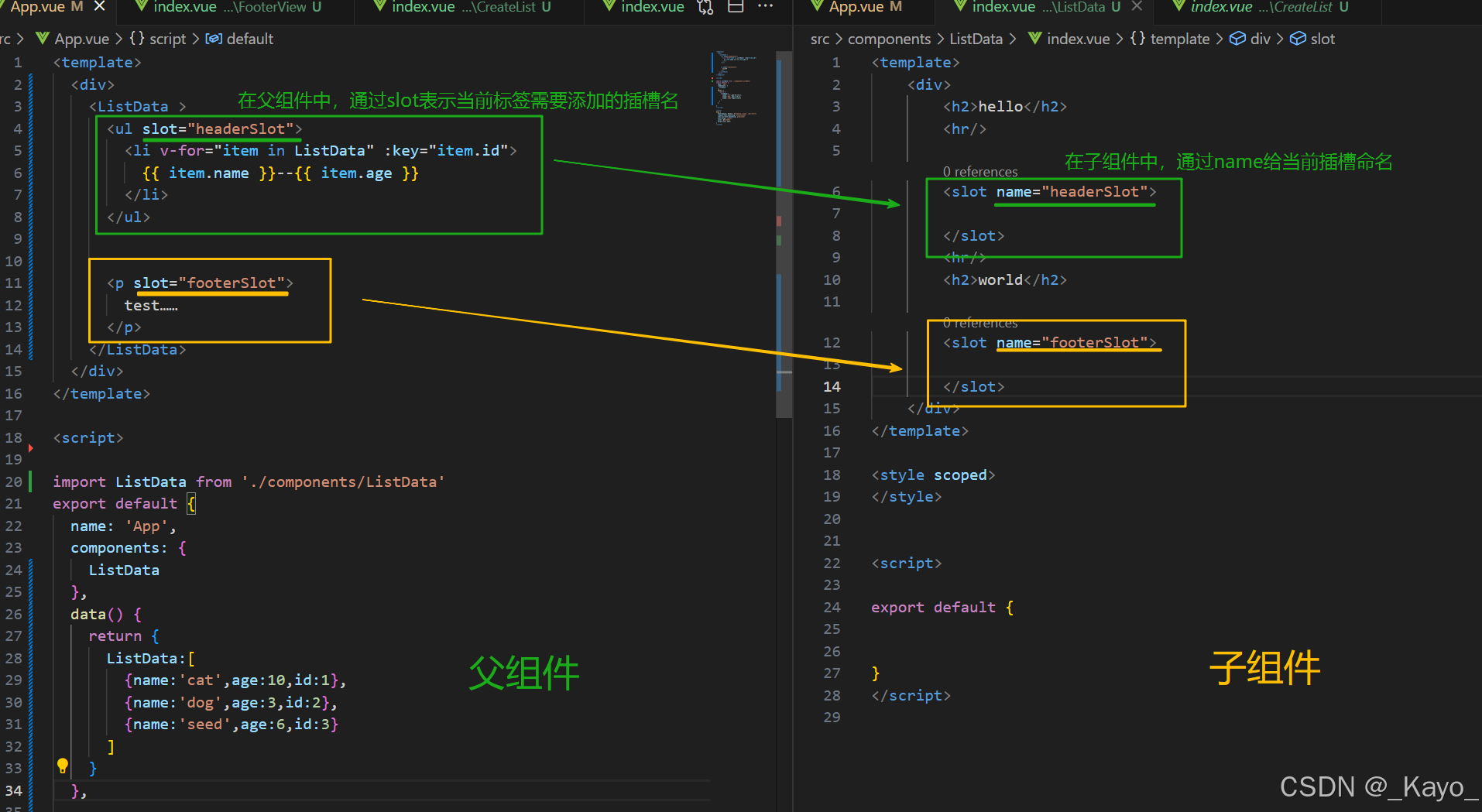Expand the div breadcrumb segment
1482x812 pixels.
click(1250, 39)
